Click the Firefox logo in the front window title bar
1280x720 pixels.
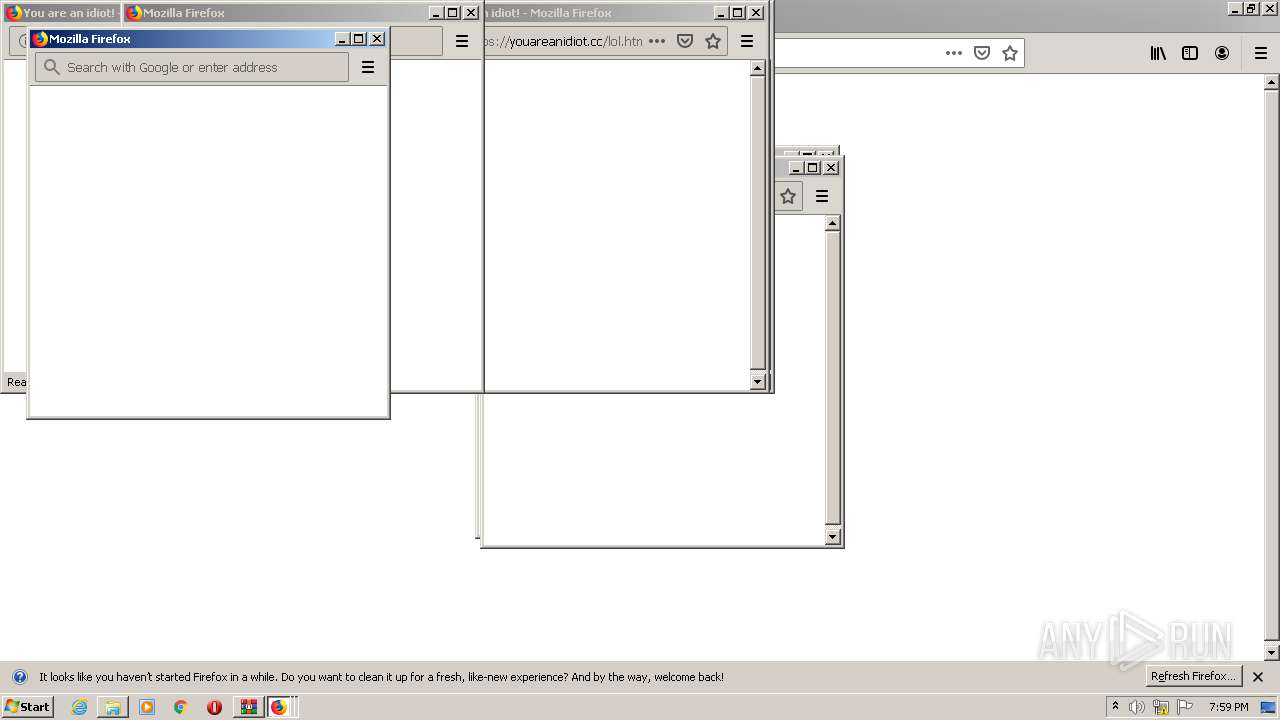point(40,39)
